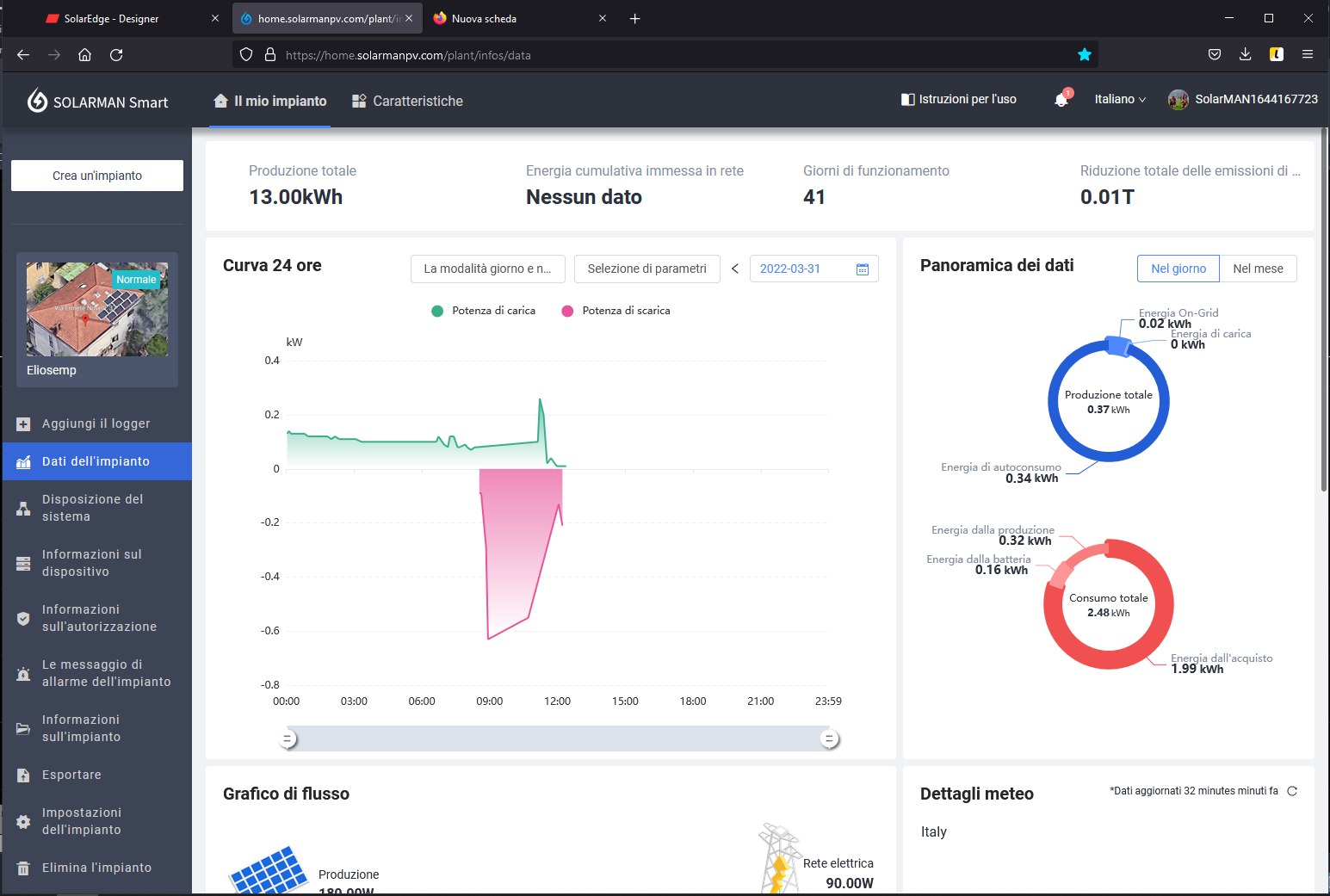Switch to the Caratteristiche tab

[407, 102]
